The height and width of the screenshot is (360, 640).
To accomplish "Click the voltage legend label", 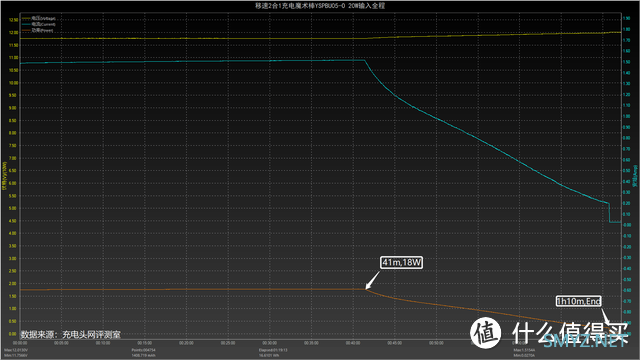I will tap(44, 18).
